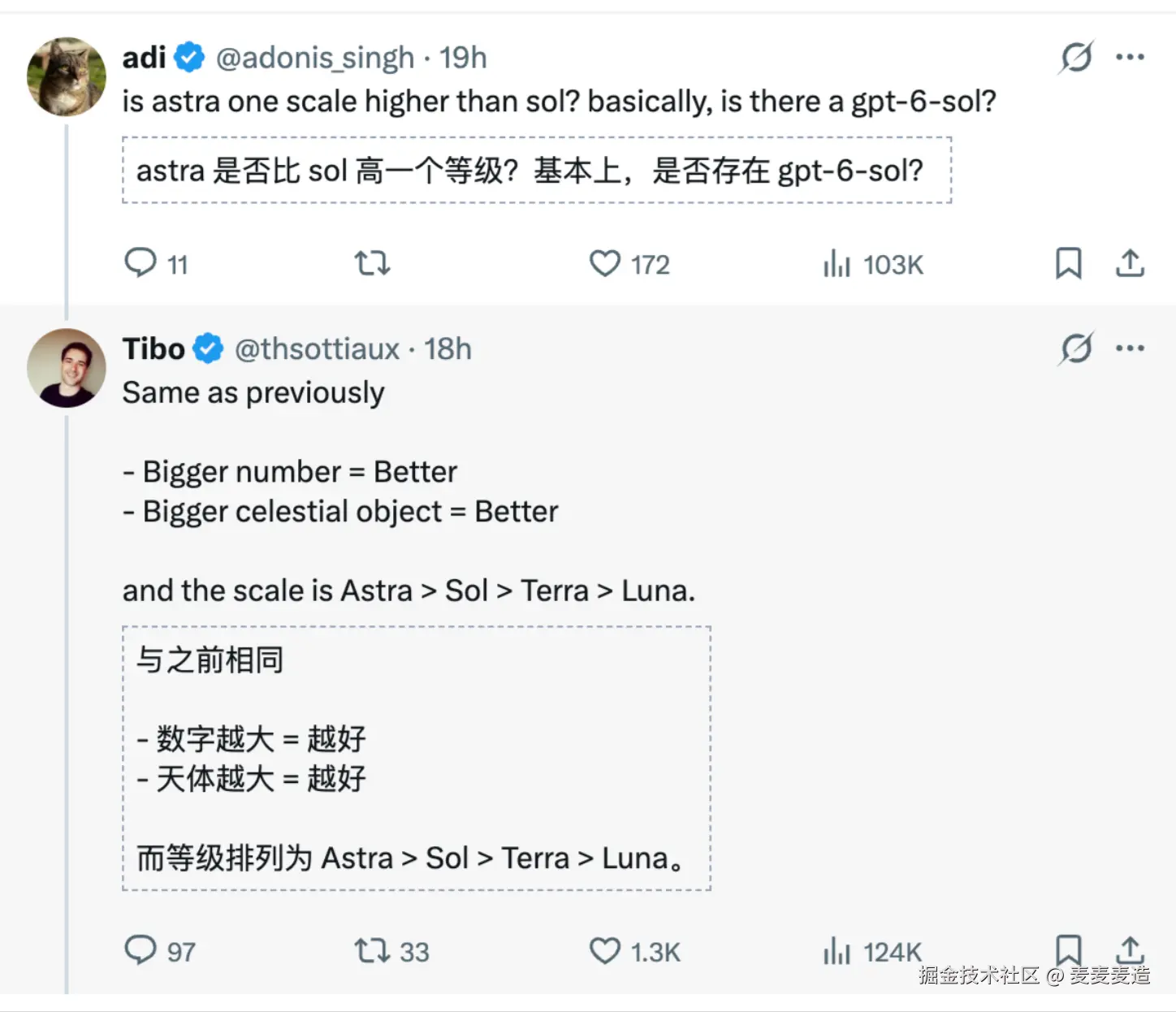The width and height of the screenshot is (1176, 1012).
Task: Visit @thsottiaux profile handle
Action: pyautogui.click(x=318, y=349)
